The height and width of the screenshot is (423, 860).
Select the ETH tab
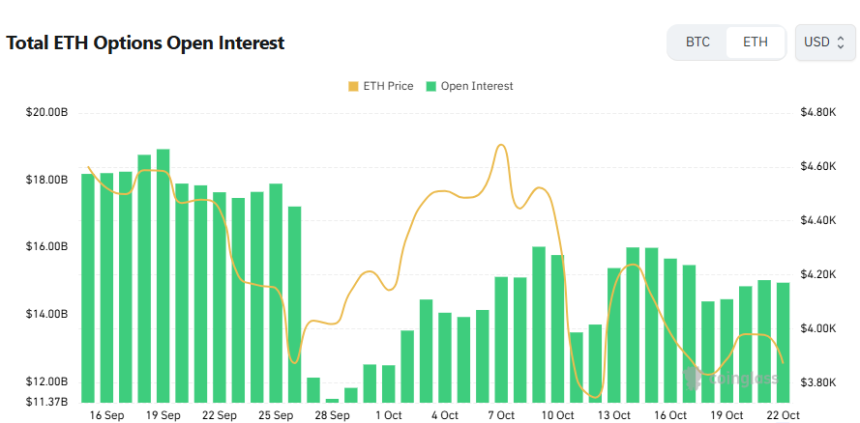tap(755, 42)
